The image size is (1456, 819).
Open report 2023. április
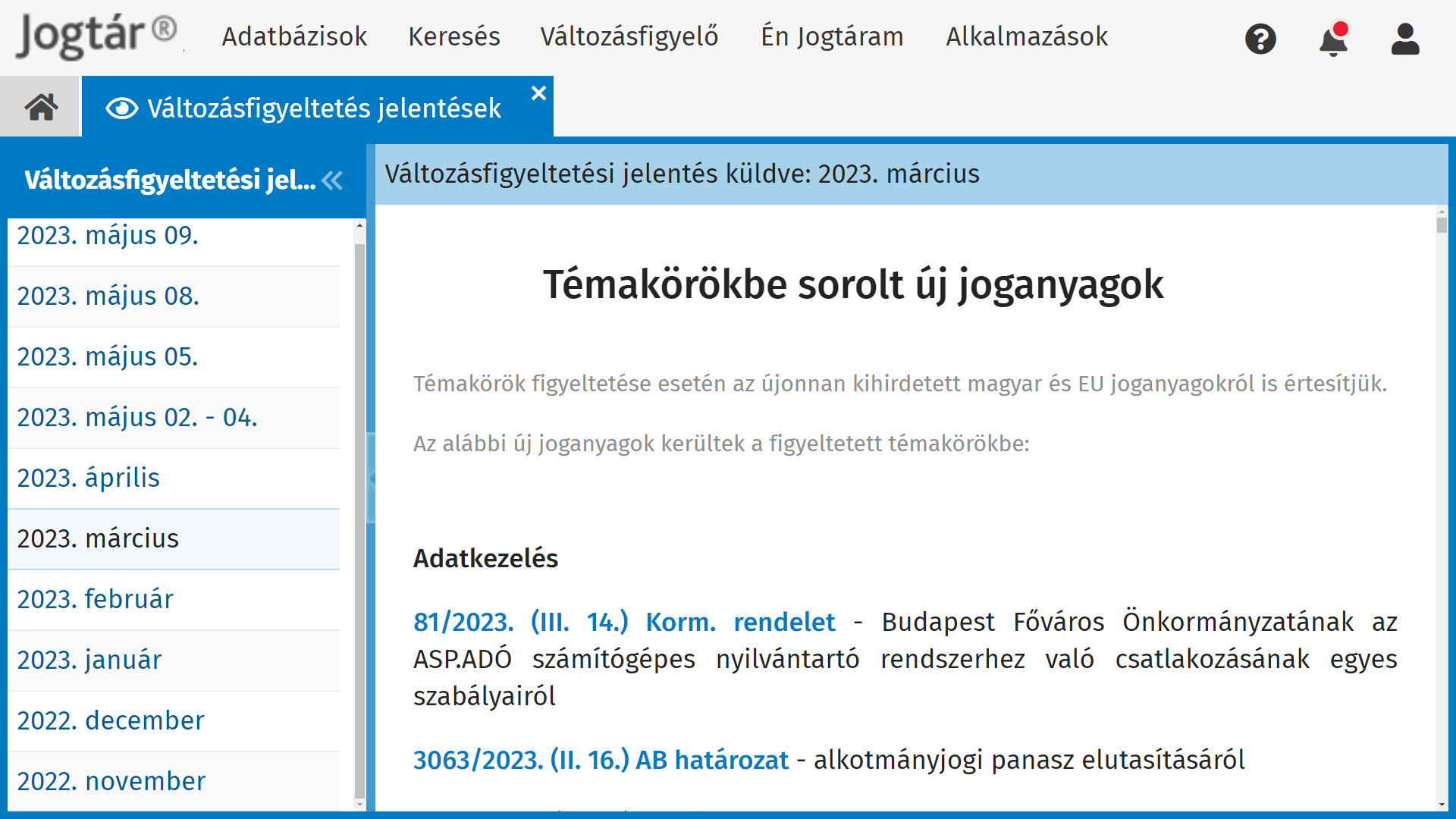(174, 479)
